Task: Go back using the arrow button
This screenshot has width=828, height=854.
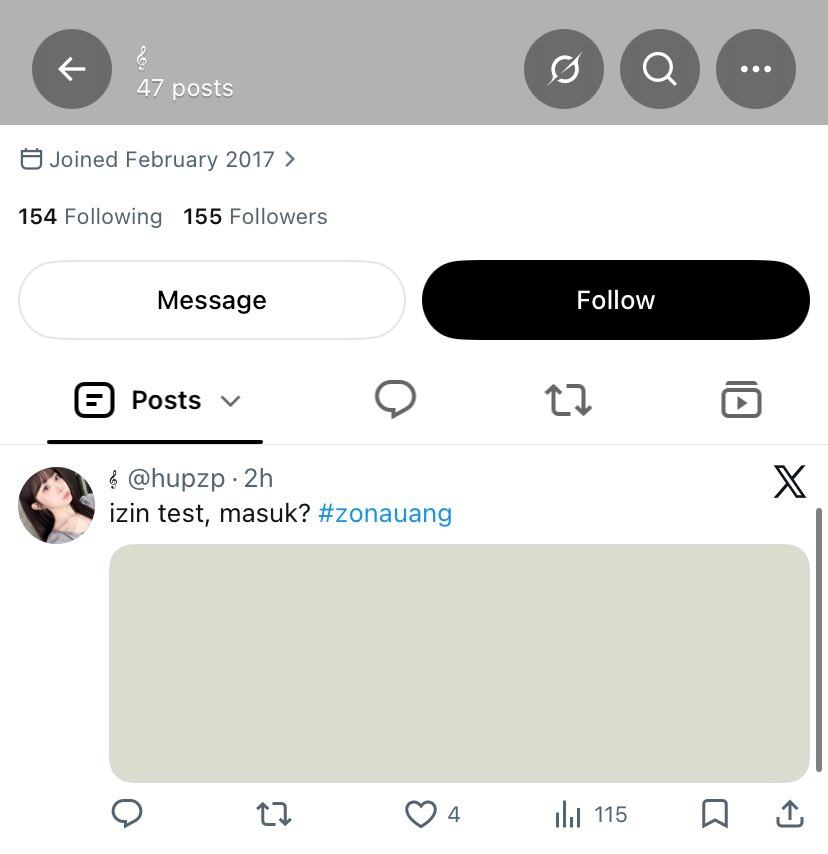Action: click(72, 69)
